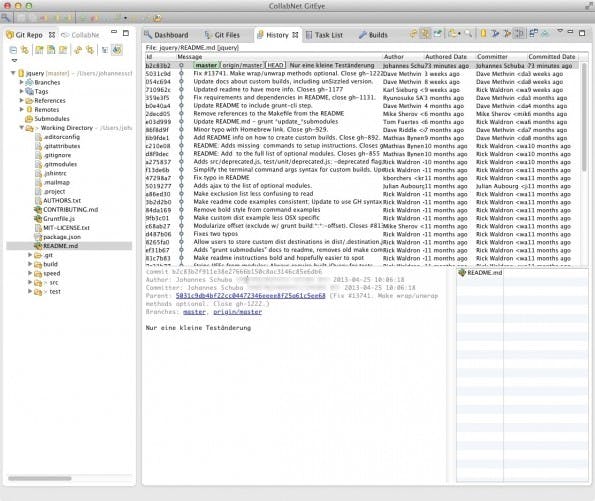The height and width of the screenshot is (501, 595).
Task: Collapse the jquery repository node
Action: click(x=13, y=73)
